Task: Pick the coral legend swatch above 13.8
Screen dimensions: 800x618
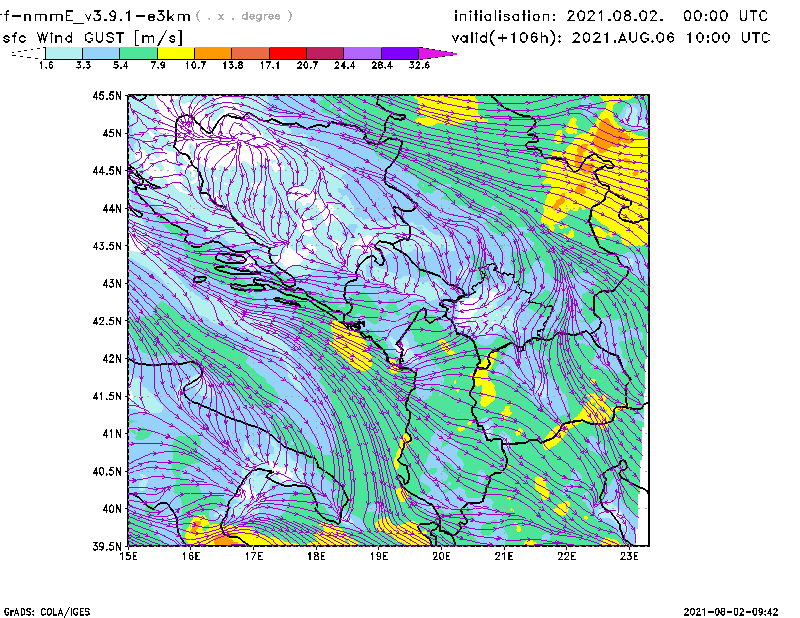Action: click(251, 53)
